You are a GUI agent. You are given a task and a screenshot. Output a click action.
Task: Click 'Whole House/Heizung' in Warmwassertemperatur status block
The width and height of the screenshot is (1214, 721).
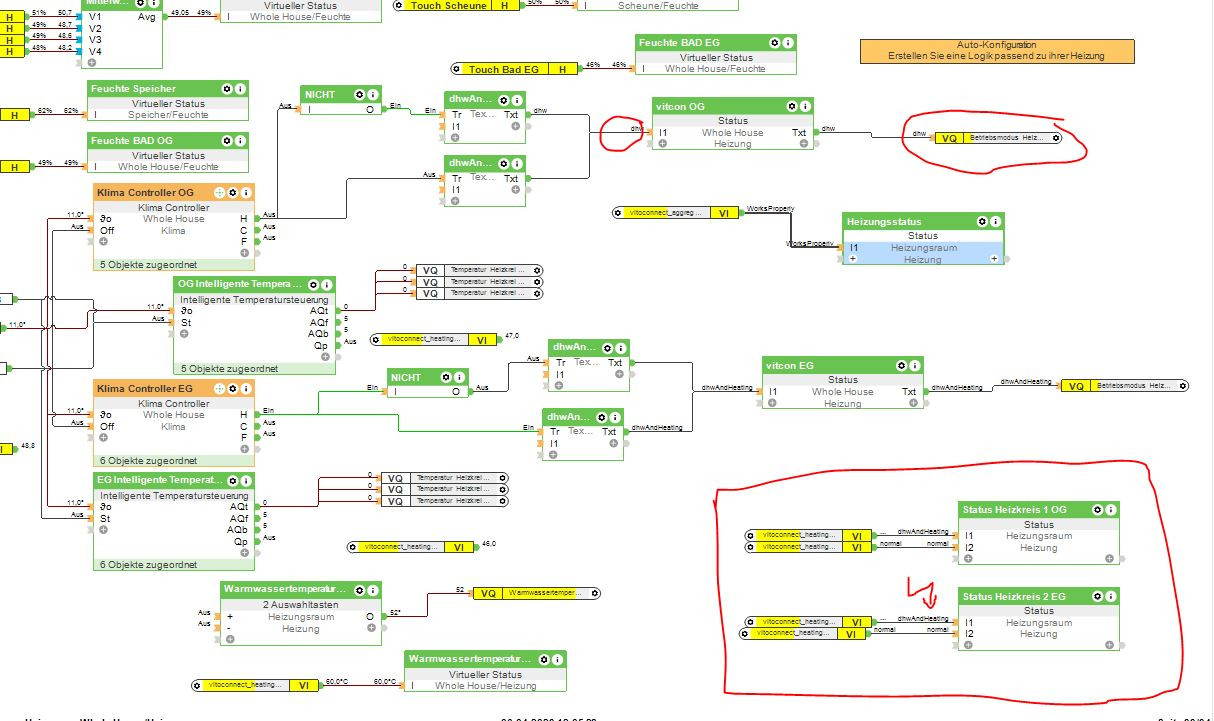[486, 685]
